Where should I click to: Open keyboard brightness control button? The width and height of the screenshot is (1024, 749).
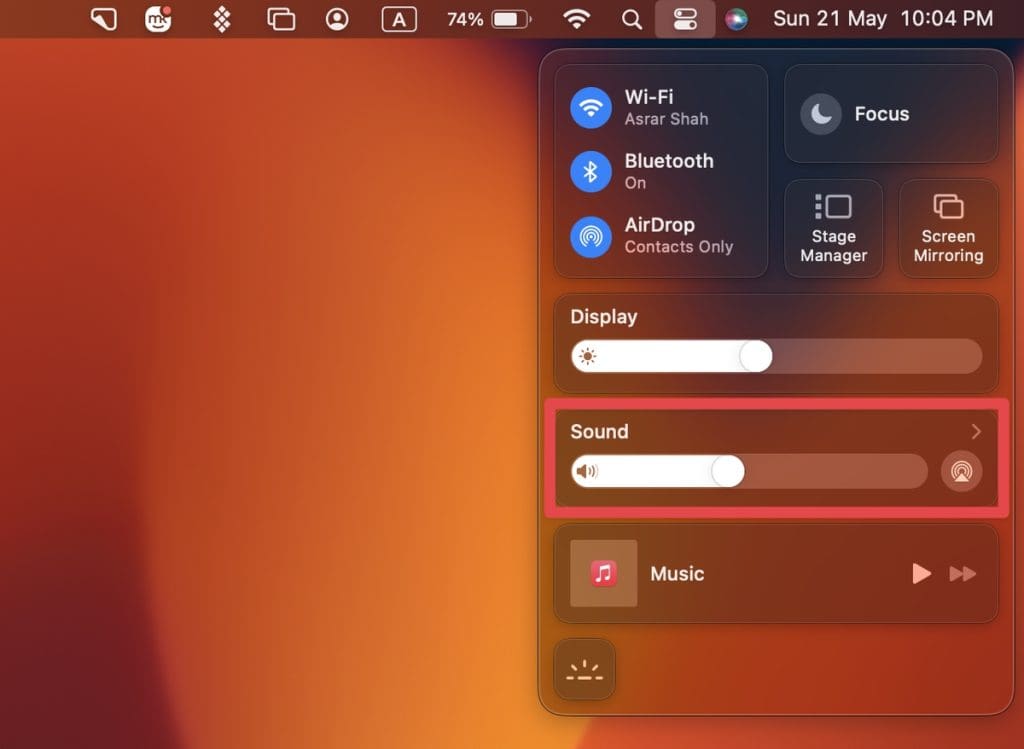584,669
